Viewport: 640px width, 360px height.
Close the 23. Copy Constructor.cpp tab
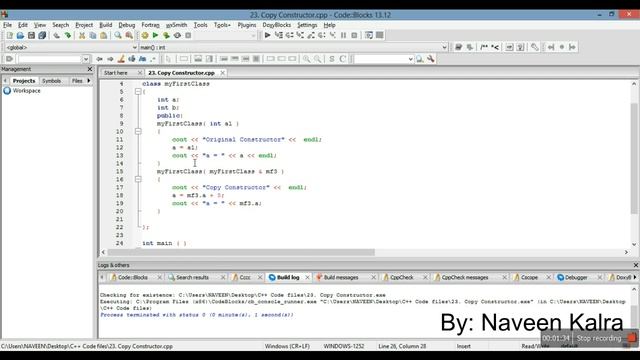tap(222, 73)
